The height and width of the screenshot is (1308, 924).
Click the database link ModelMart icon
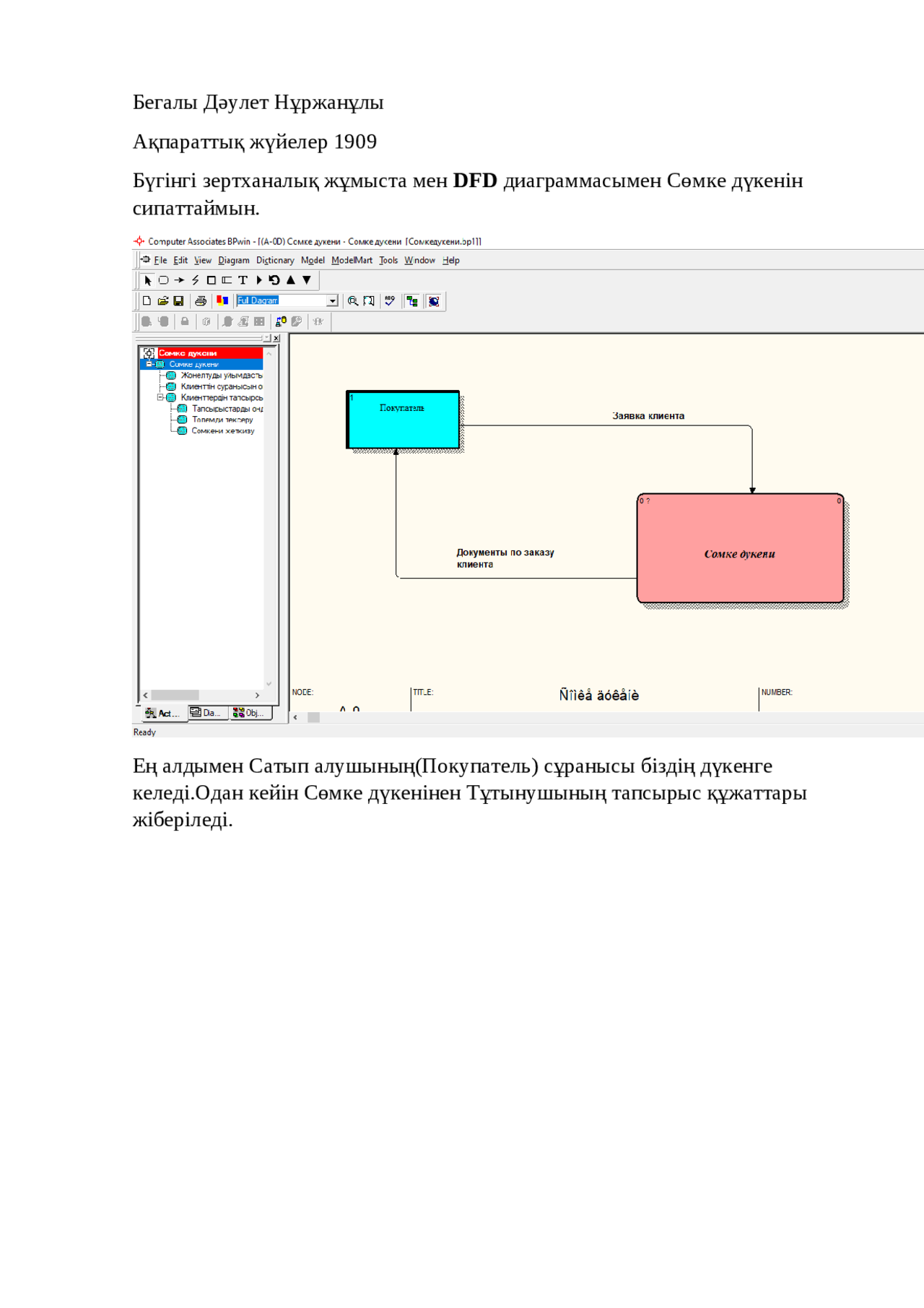[281, 321]
